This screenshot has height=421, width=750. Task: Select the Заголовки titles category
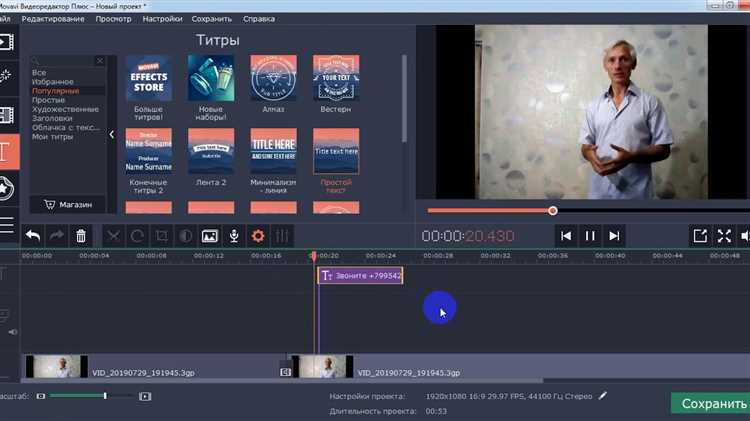pyautogui.click(x=52, y=118)
